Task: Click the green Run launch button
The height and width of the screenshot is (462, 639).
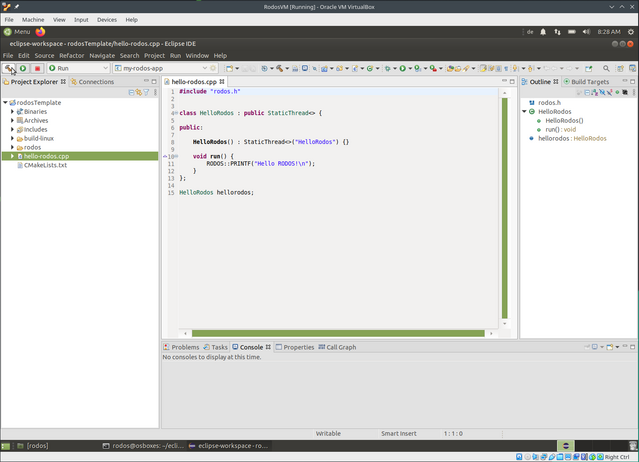Action: click(23, 68)
